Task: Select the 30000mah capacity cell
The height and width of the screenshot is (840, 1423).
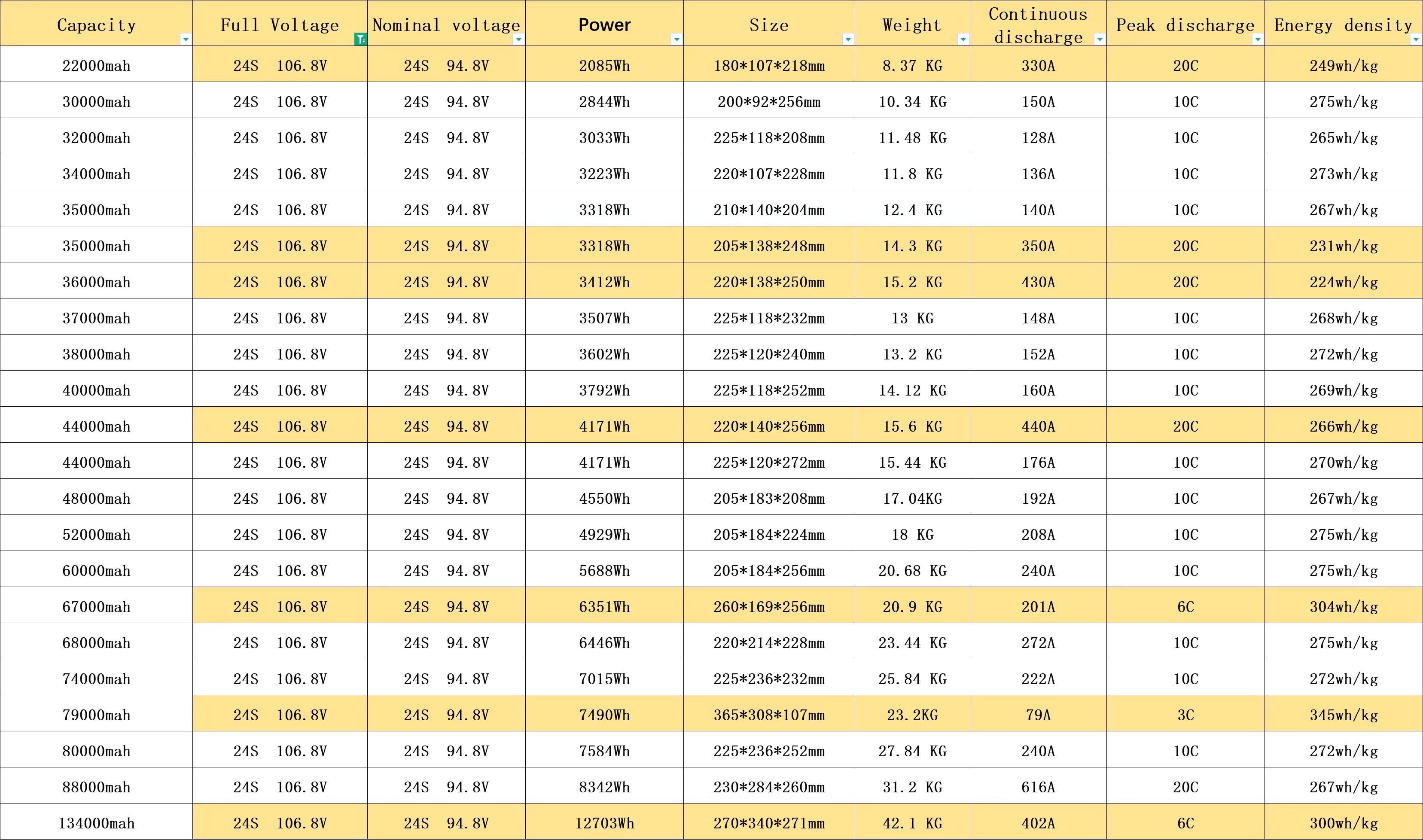Action: pyautogui.click(x=96, y=101)
